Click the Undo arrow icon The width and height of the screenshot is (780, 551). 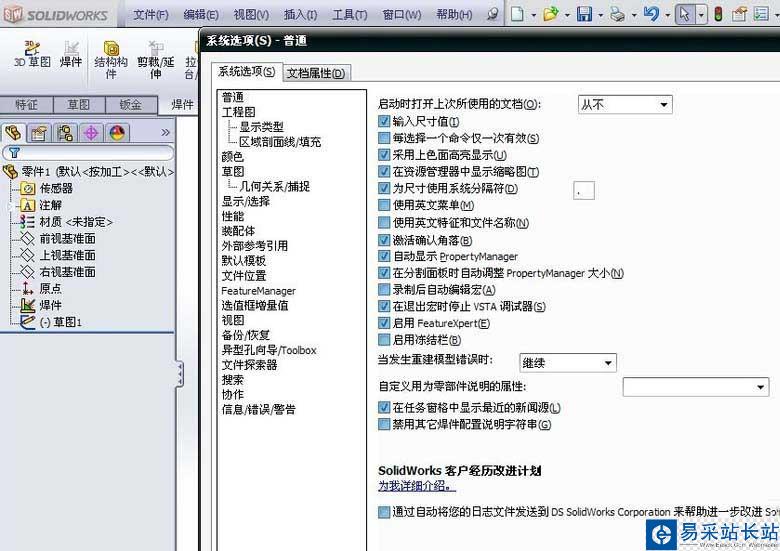click(x=651, y=13)
